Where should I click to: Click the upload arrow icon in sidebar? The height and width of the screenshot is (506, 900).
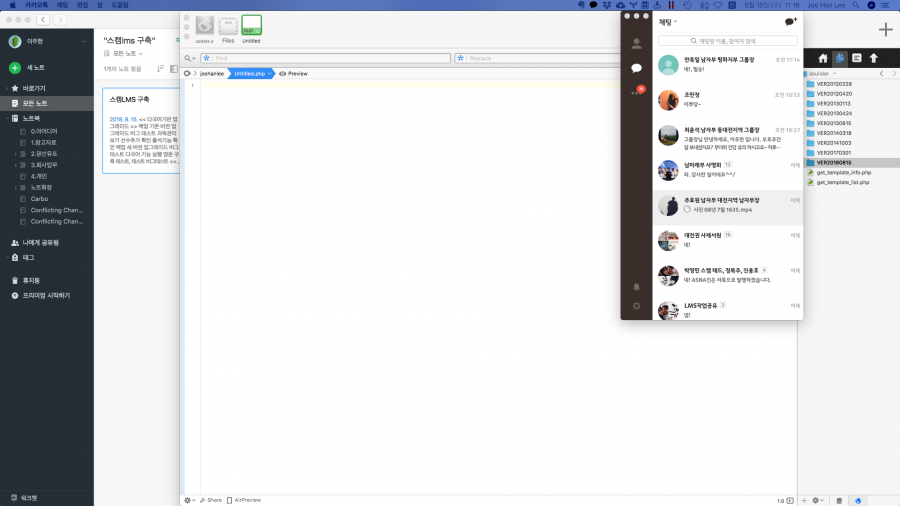tap(872, 58)
